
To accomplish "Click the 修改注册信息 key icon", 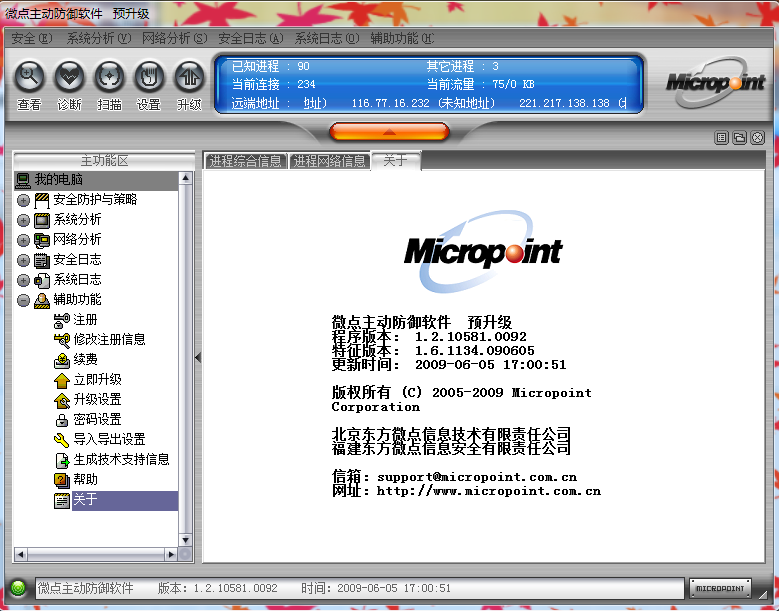I will point(62,340).
